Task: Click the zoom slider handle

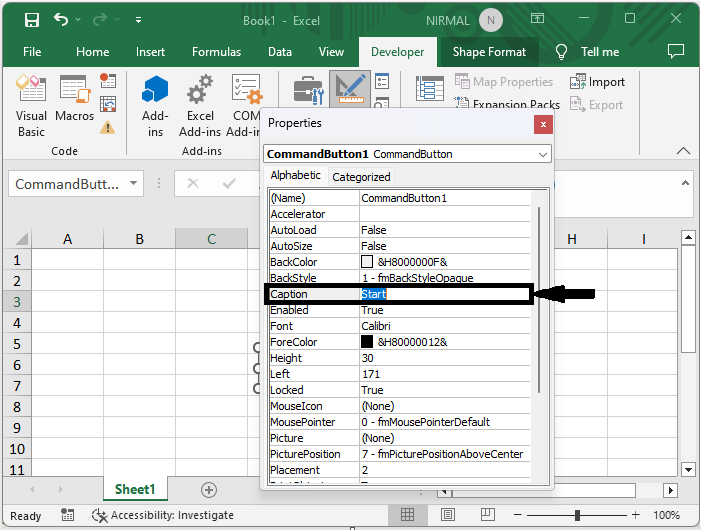Action: point(577,515)
